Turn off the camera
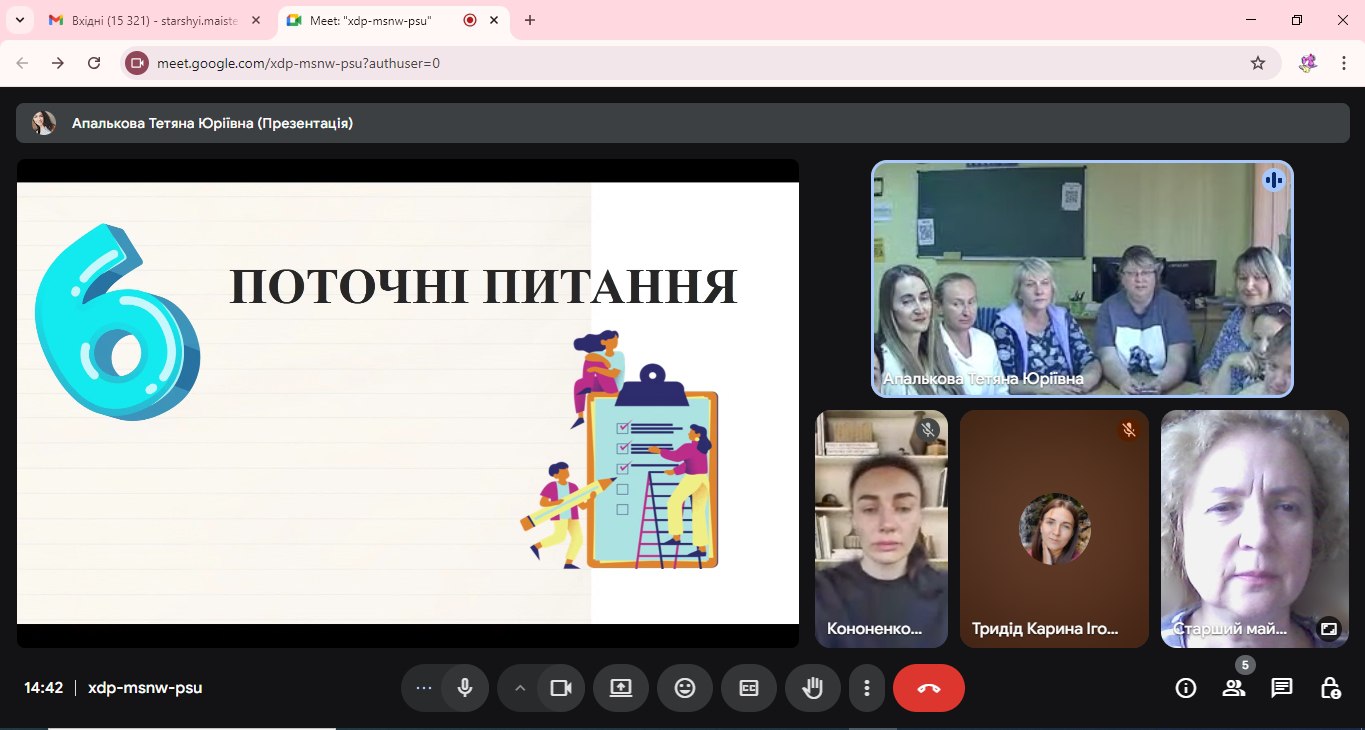 [561, 688]
